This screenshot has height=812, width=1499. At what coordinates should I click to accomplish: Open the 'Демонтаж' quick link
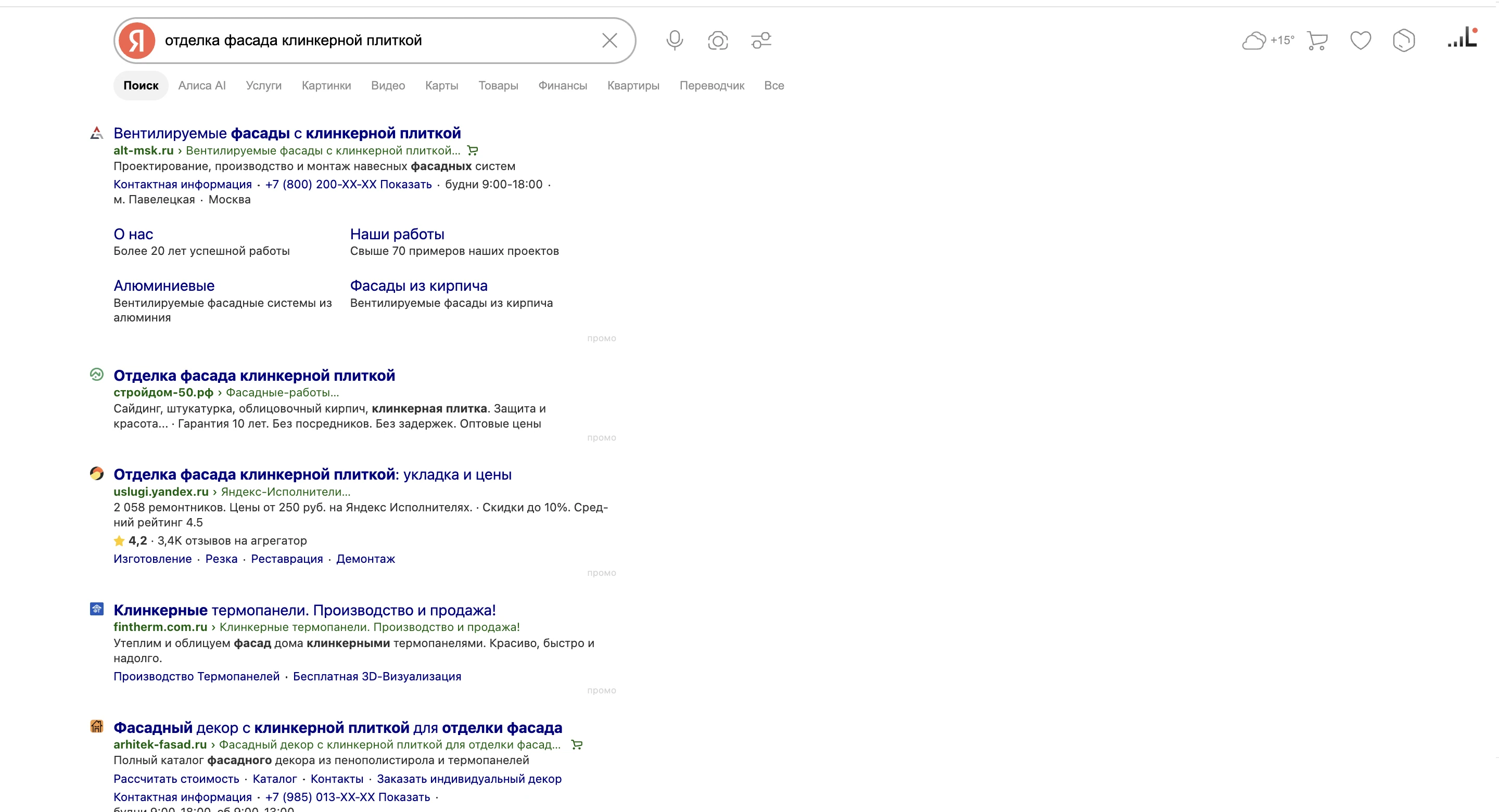click(365, 559)
